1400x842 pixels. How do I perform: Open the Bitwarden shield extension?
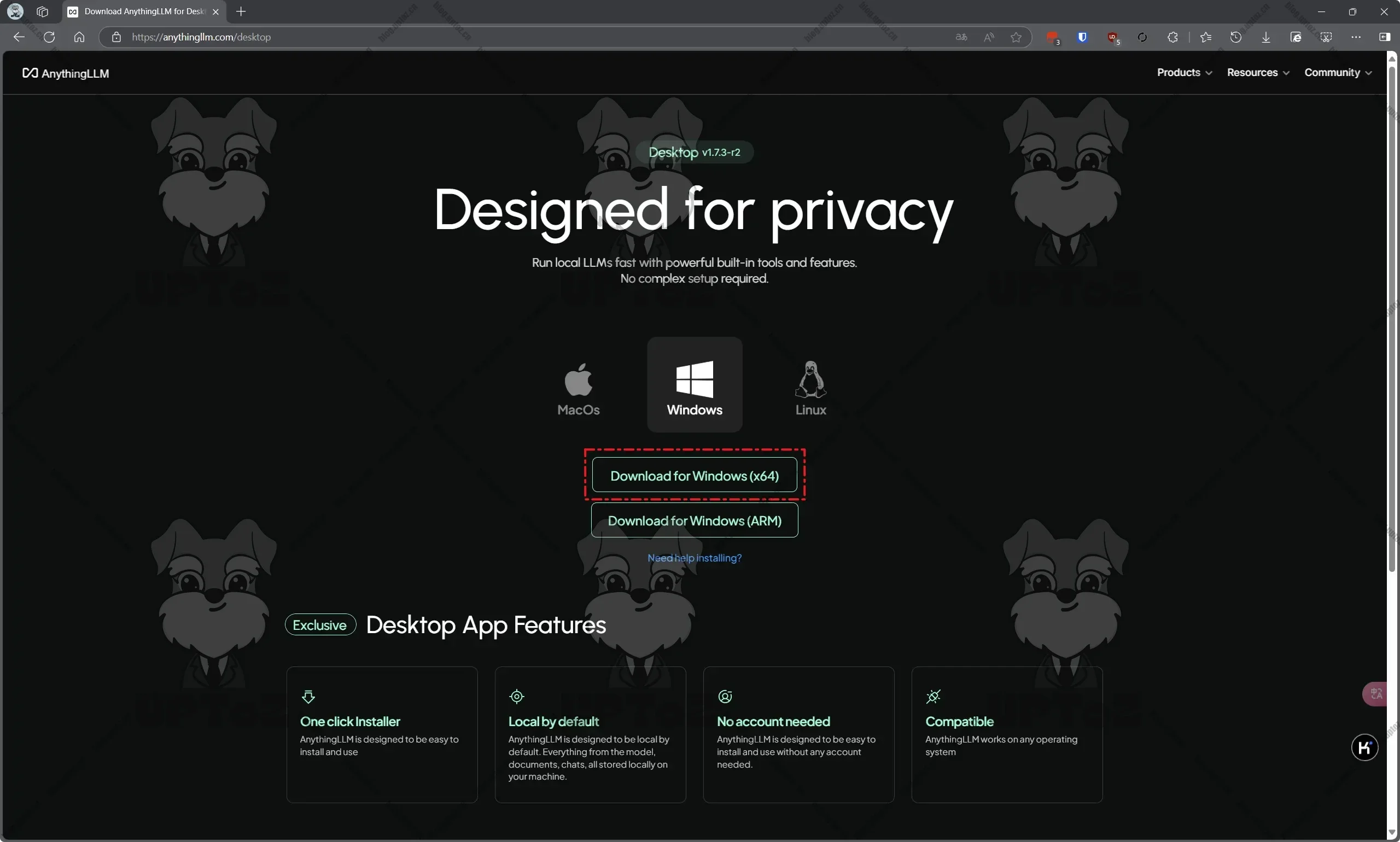[1082, 37]
